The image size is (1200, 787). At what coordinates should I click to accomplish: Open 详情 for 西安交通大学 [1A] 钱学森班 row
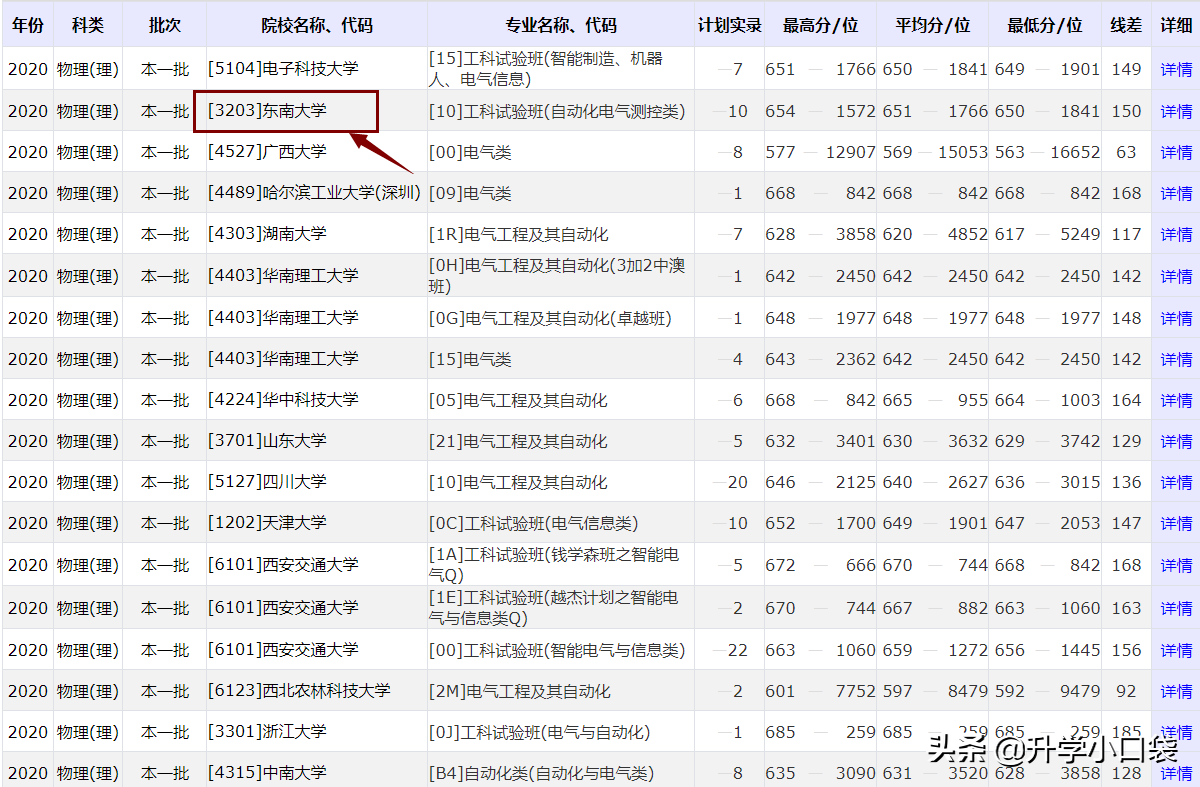pos(1176,565)
